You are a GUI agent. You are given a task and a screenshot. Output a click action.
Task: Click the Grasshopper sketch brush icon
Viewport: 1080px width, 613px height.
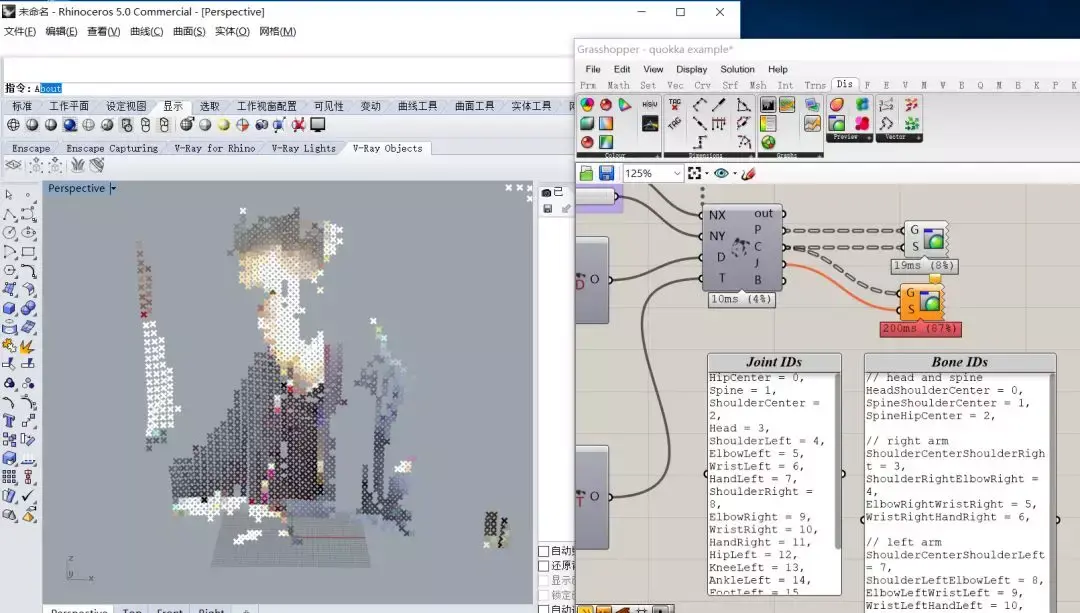point(748,174)
